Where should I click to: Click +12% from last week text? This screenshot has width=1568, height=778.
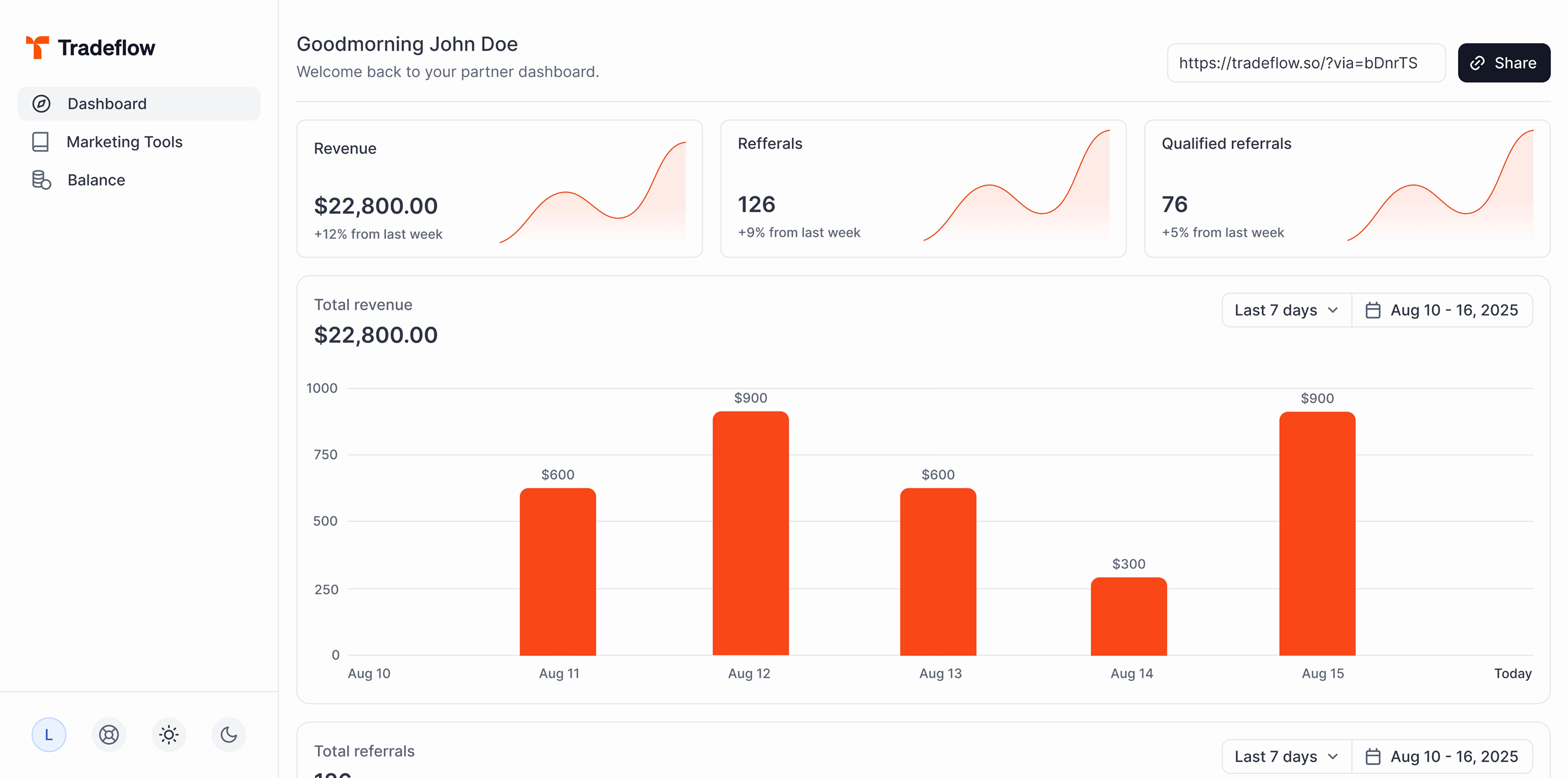(378, 234)
